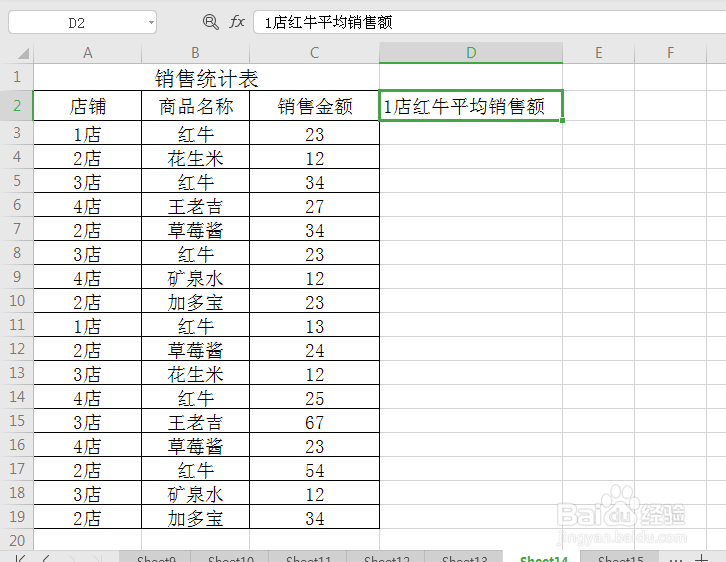Click cell C17 with value 54

pyautogui.click(x=314, y=470)
